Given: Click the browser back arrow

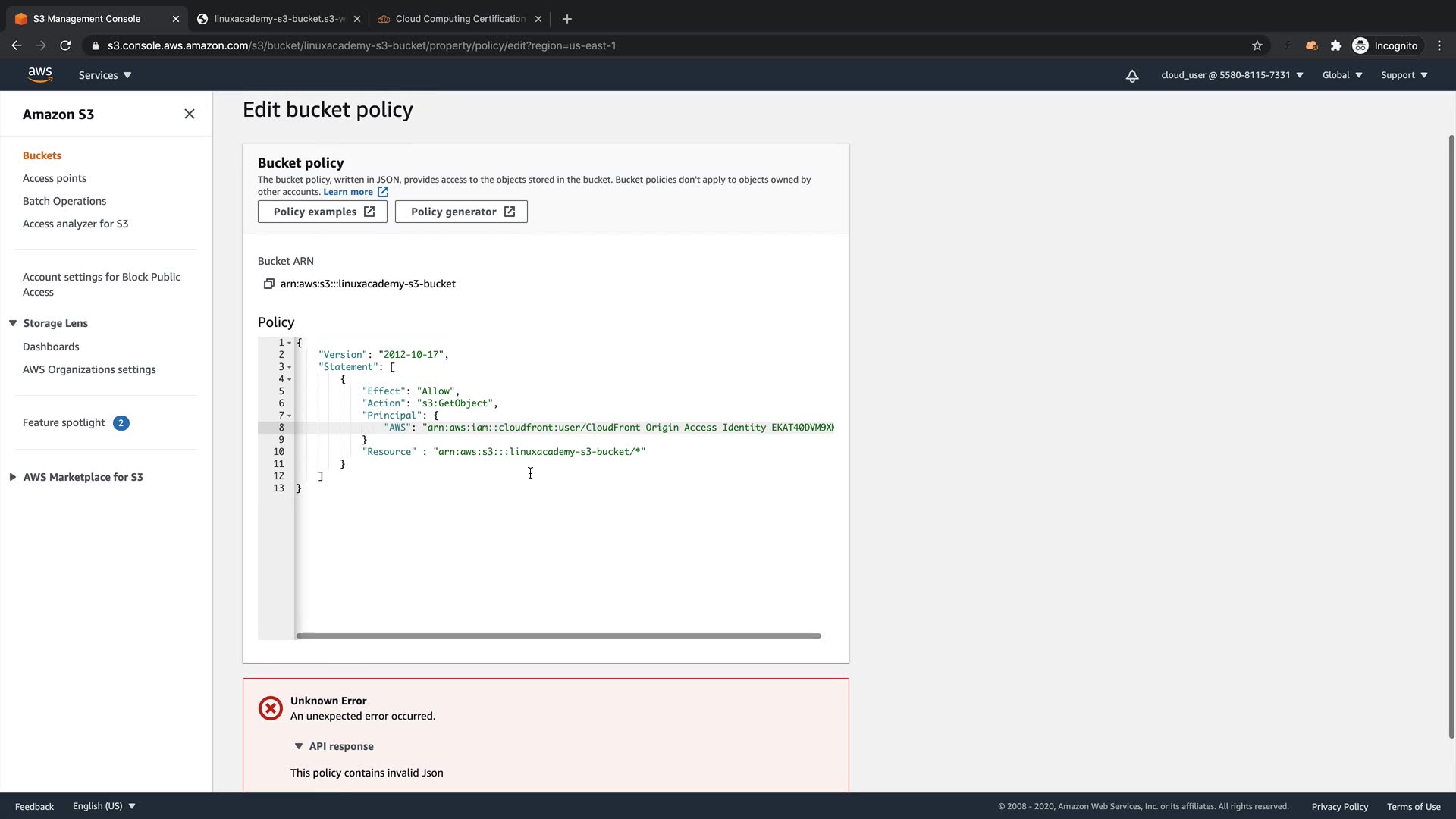Looking at the screenshot, I should coord(17,45).
